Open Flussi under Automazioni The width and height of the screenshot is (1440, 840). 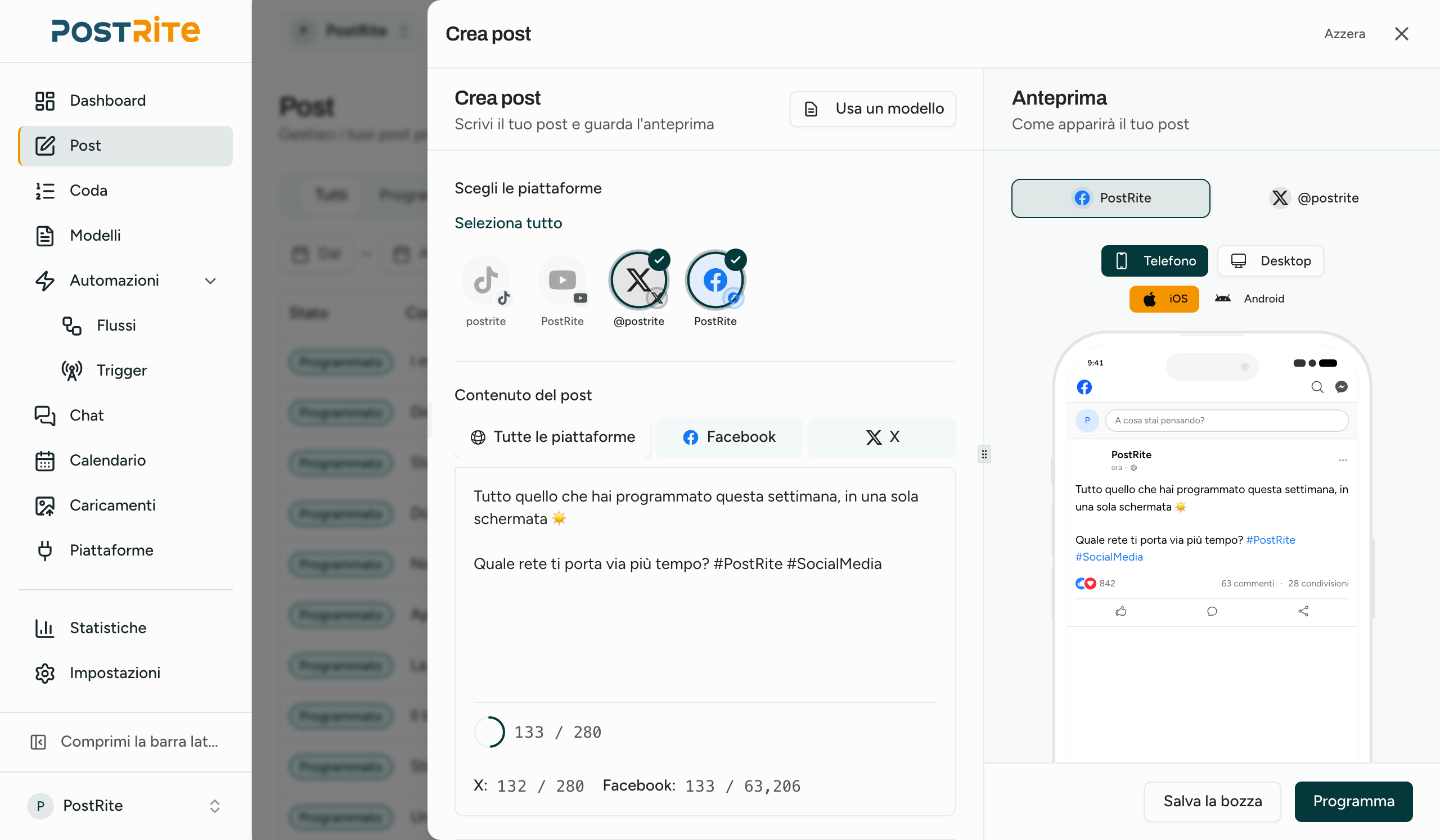point(139,326)
